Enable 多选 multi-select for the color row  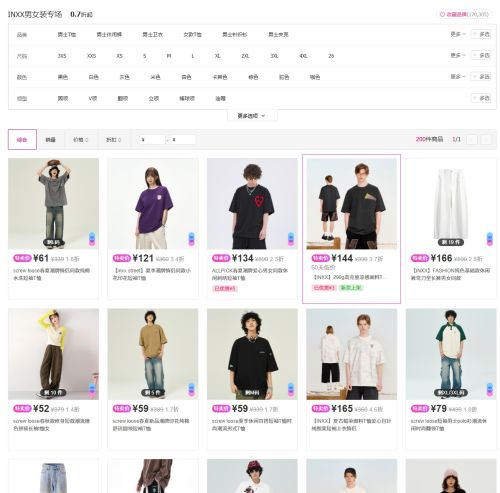(481, 77)
